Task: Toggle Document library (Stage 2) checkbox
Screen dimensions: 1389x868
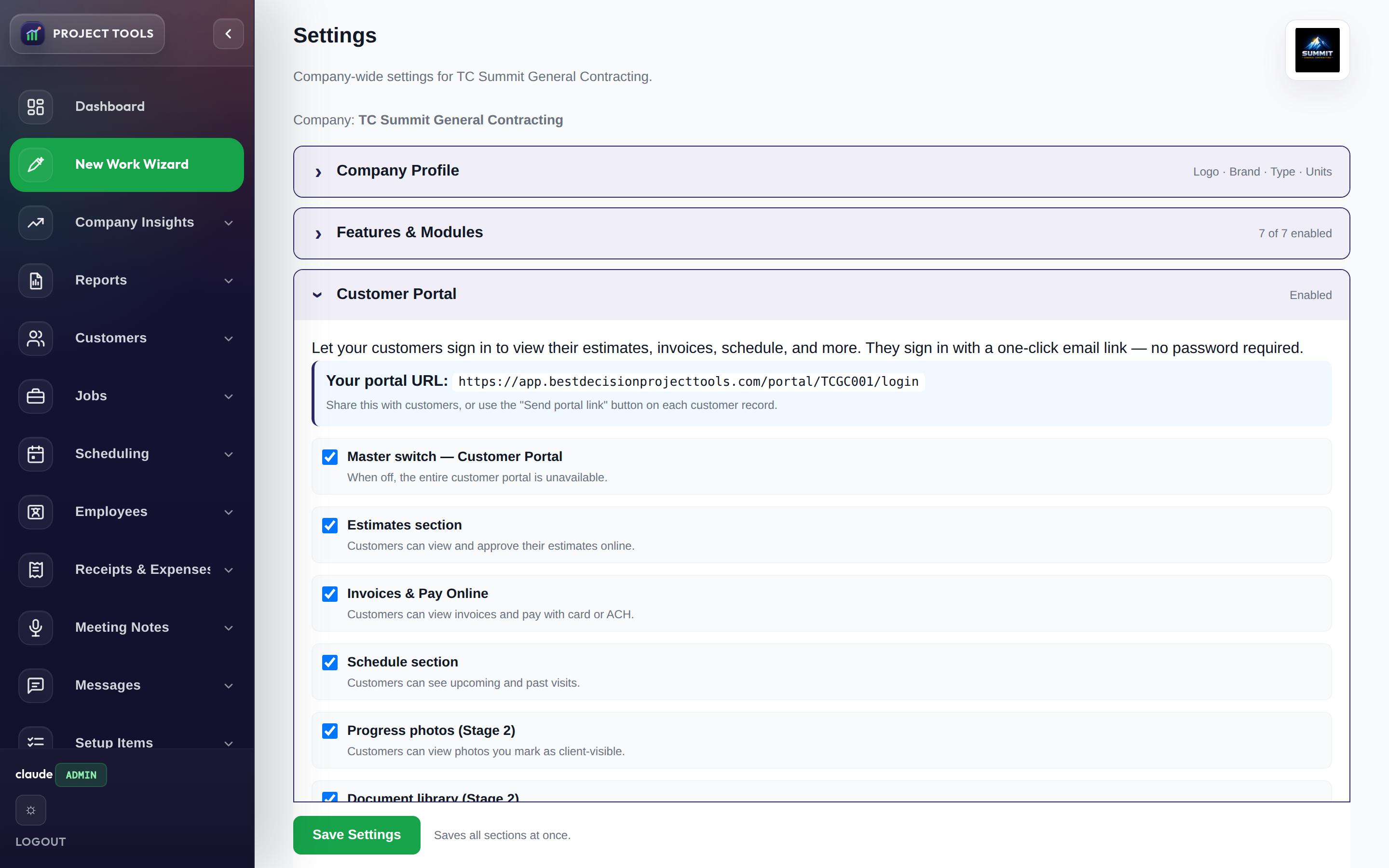Action: (330, 797)
